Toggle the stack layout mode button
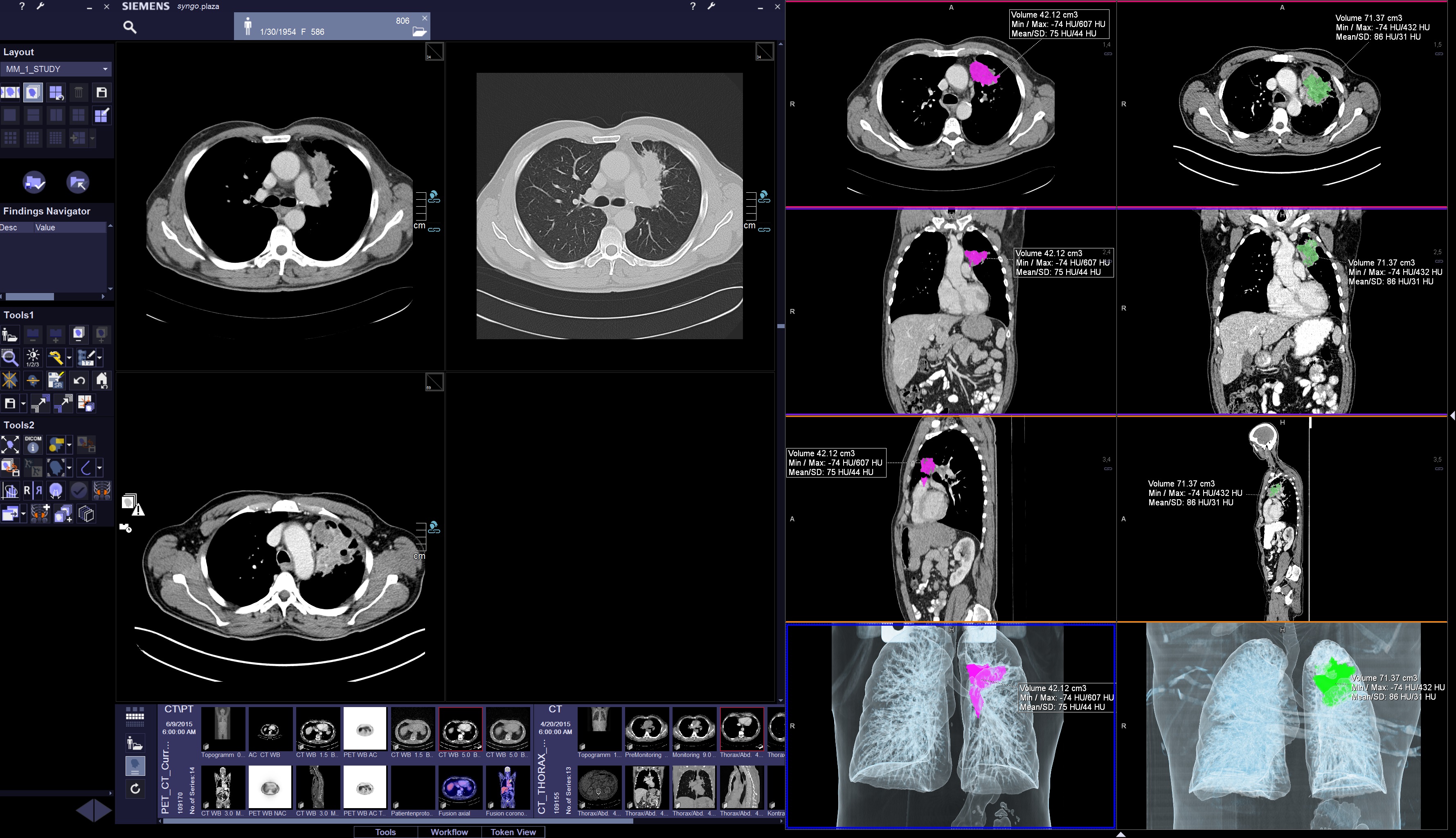The width and height of the screenshot is (1456, 838). (x=33, y=92)
